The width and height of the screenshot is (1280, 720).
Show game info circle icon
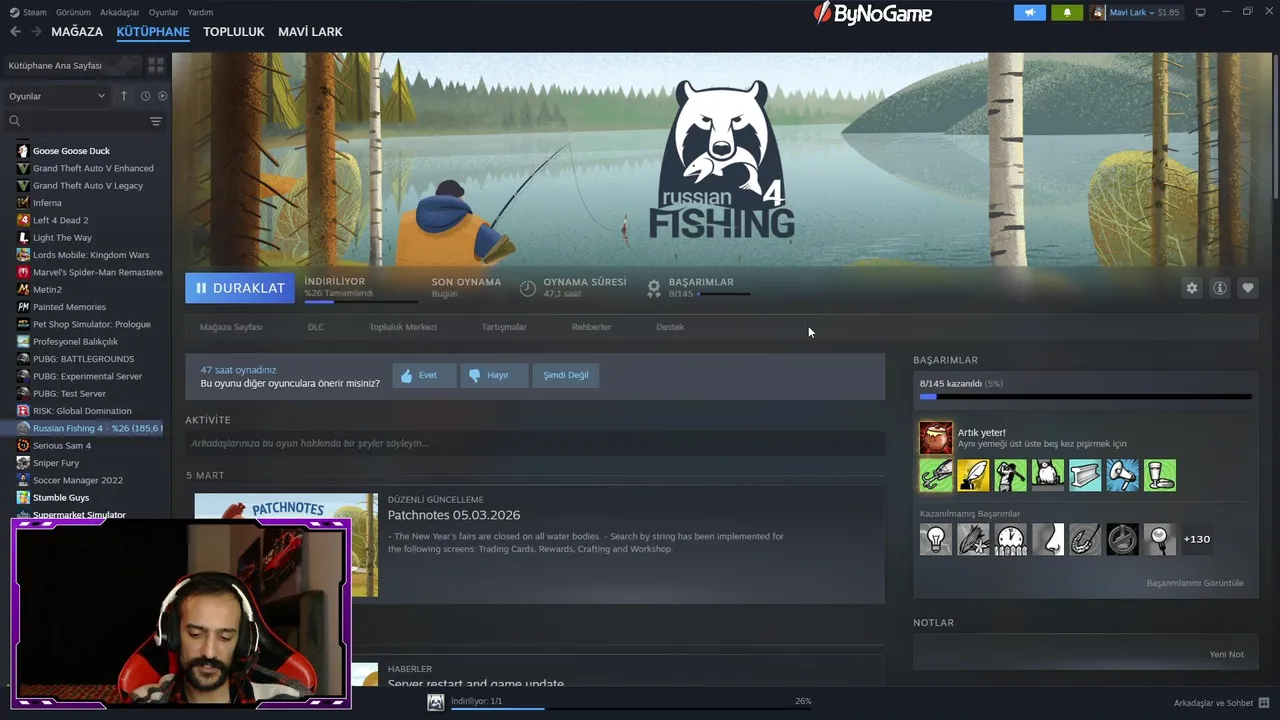click(1220, 288)
